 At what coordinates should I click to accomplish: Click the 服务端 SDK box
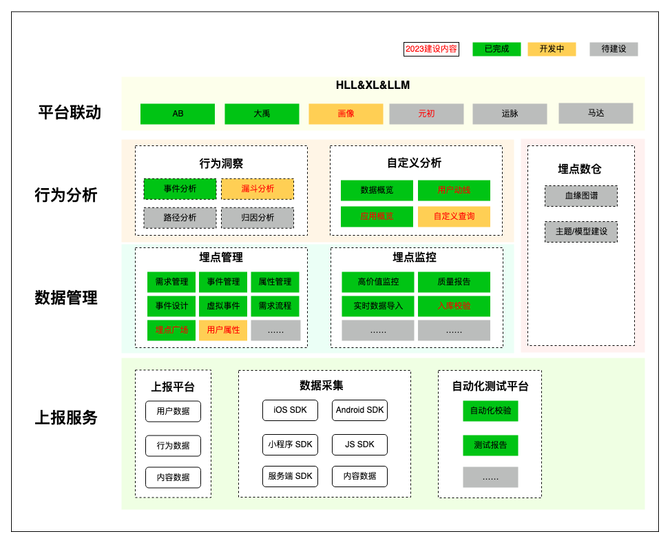click(x=290, y=476)
